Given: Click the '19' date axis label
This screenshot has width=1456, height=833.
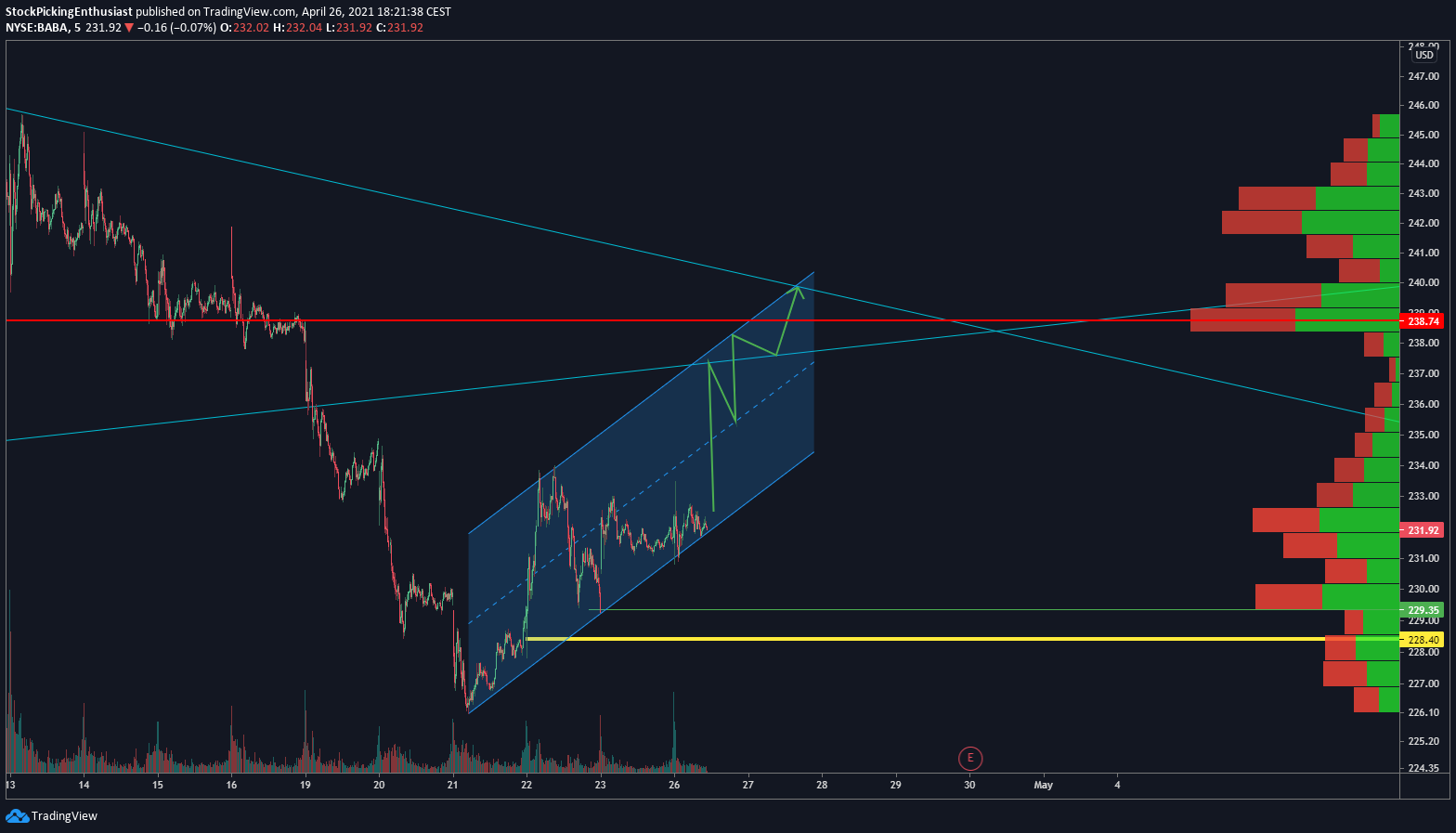Looking at the screenshot, I should (305, 785).
